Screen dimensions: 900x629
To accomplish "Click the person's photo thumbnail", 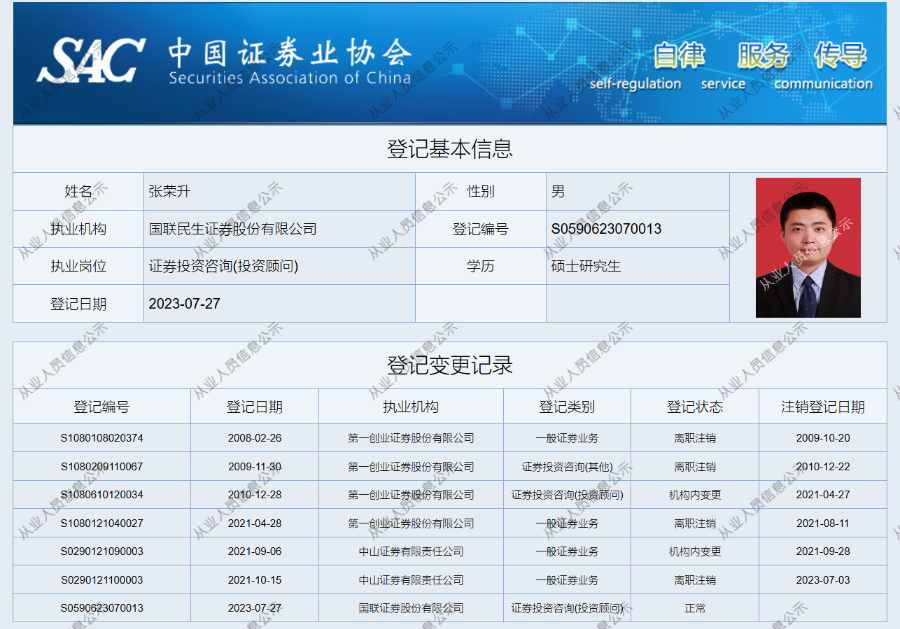I will tap(808, 248).
